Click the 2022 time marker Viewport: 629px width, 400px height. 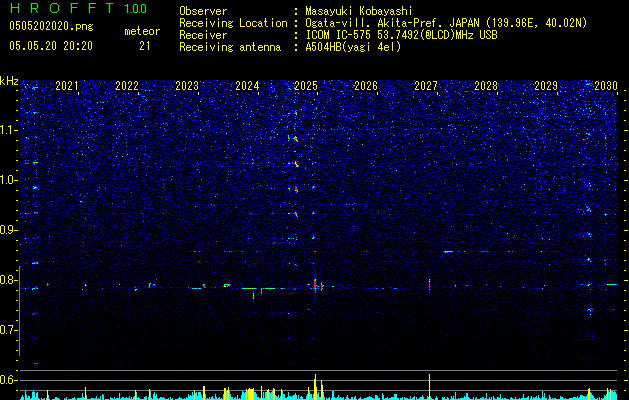point(127,86)
